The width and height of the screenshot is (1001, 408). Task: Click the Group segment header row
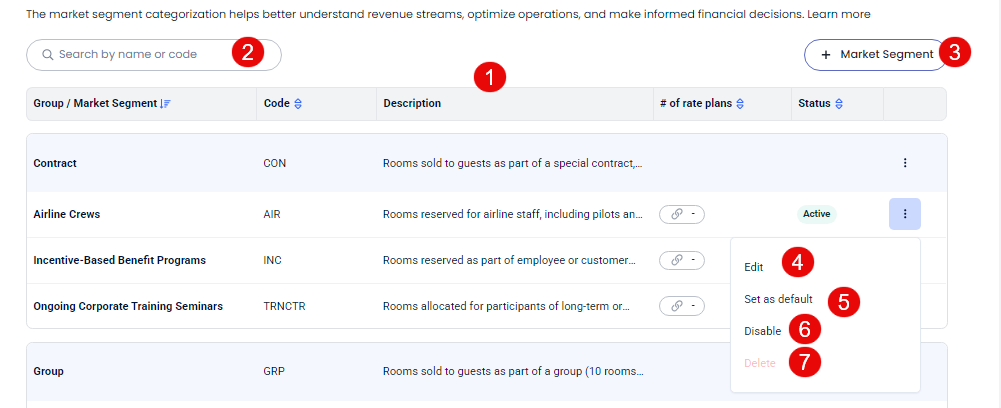(x=48, y=371)
